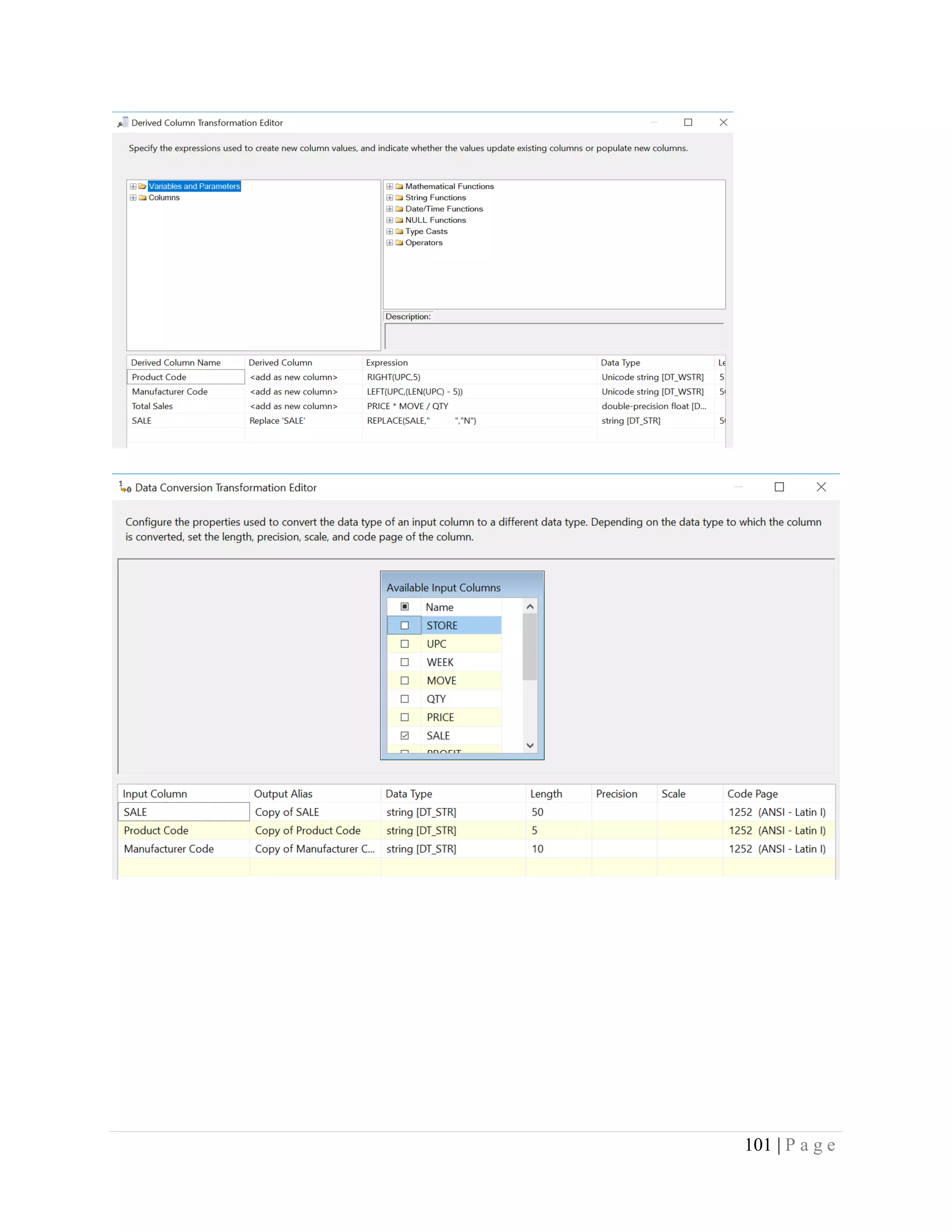Click the Date/Time Functions folder icon
The image size is (952, 1232).
tap(399, 209)
